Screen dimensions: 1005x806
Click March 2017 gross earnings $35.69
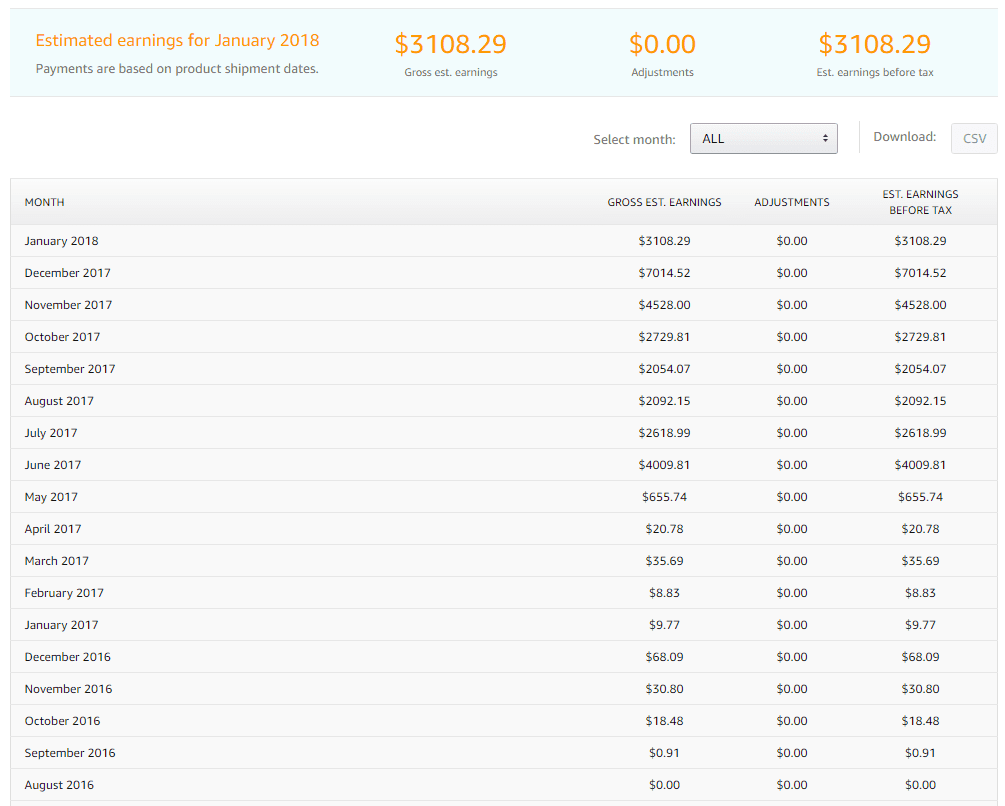(x=664, y=561)
